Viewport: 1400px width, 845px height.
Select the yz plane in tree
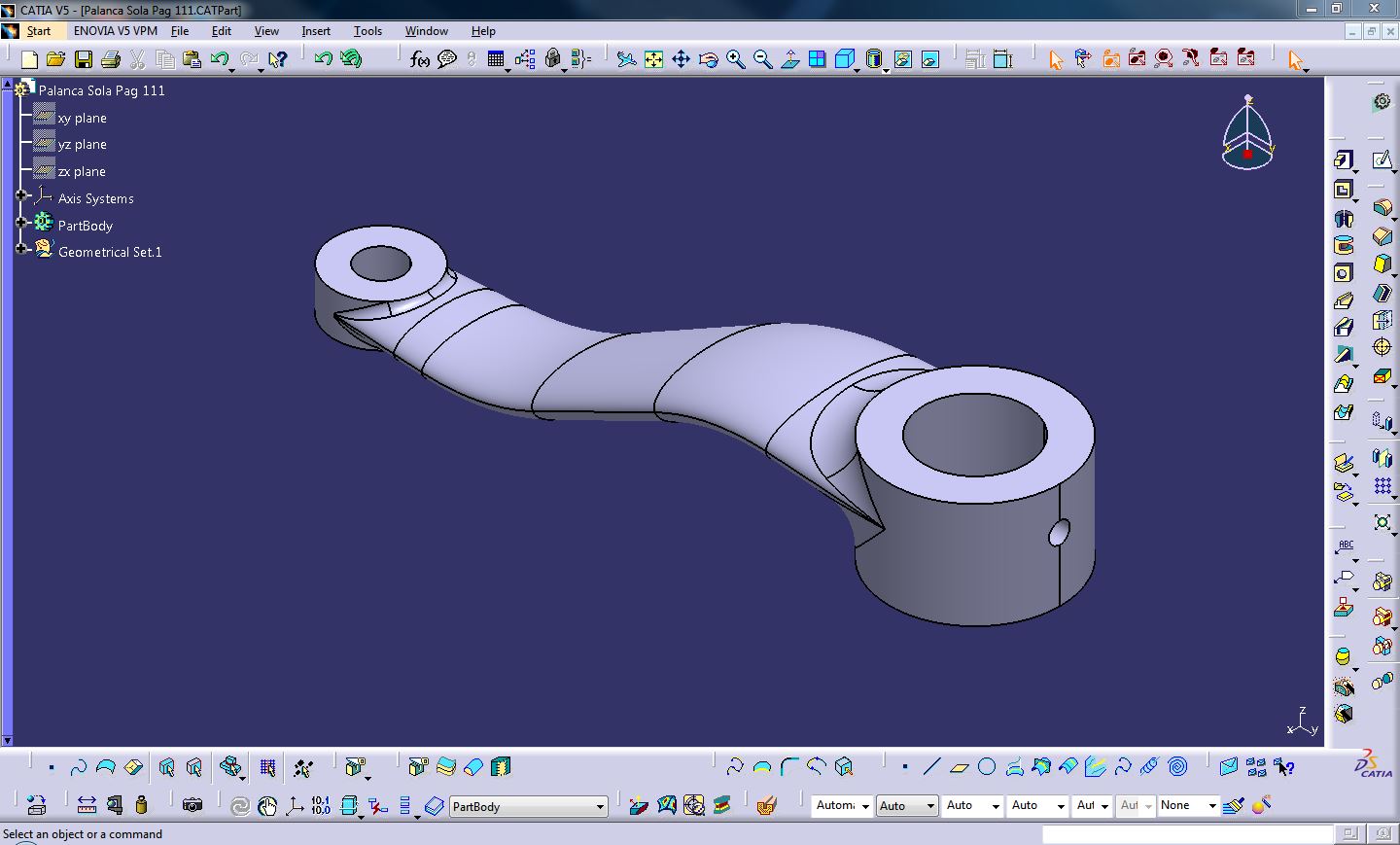click(82, 144)
